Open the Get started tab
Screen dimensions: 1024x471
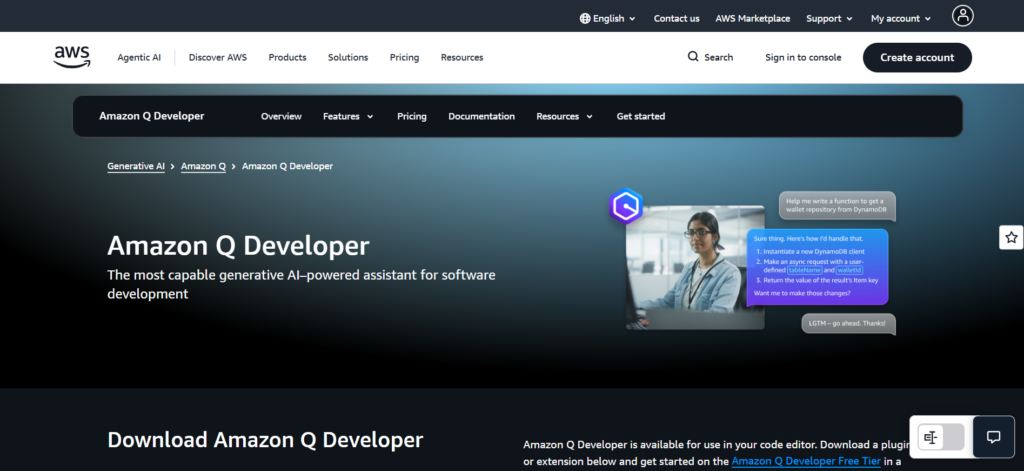pyautogui.click(x=641, y=116)
